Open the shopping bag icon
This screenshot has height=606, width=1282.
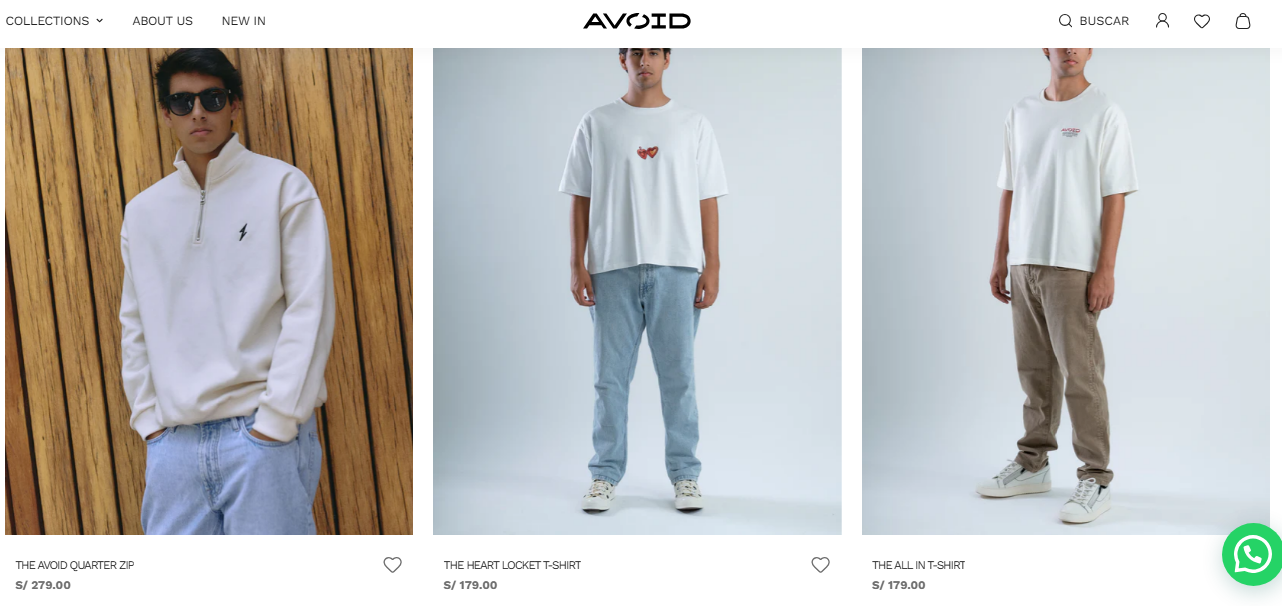(1243, 21)
